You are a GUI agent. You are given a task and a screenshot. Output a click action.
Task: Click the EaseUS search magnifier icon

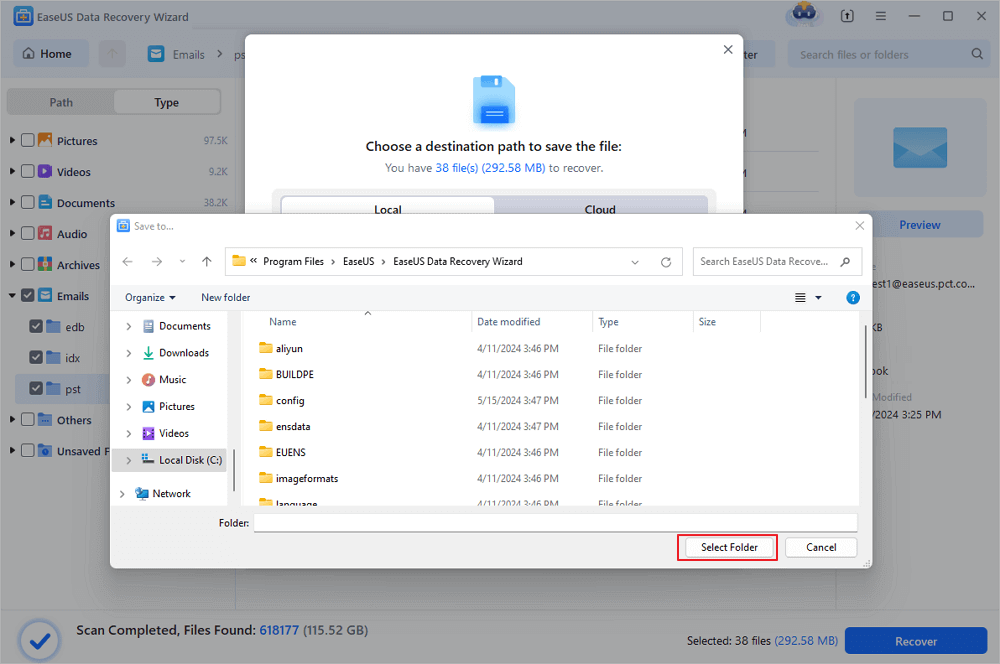point(976,54)
